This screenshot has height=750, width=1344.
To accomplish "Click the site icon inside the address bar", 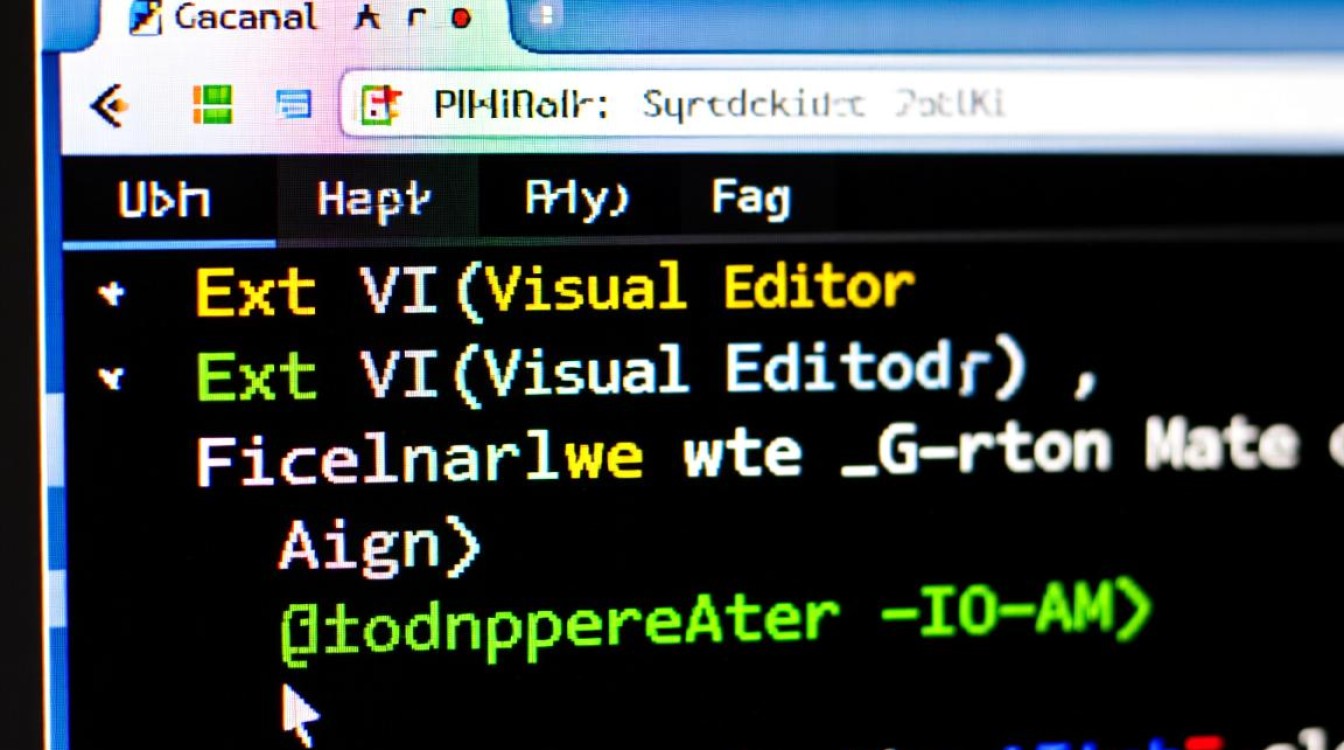I will tap(381, 105).
